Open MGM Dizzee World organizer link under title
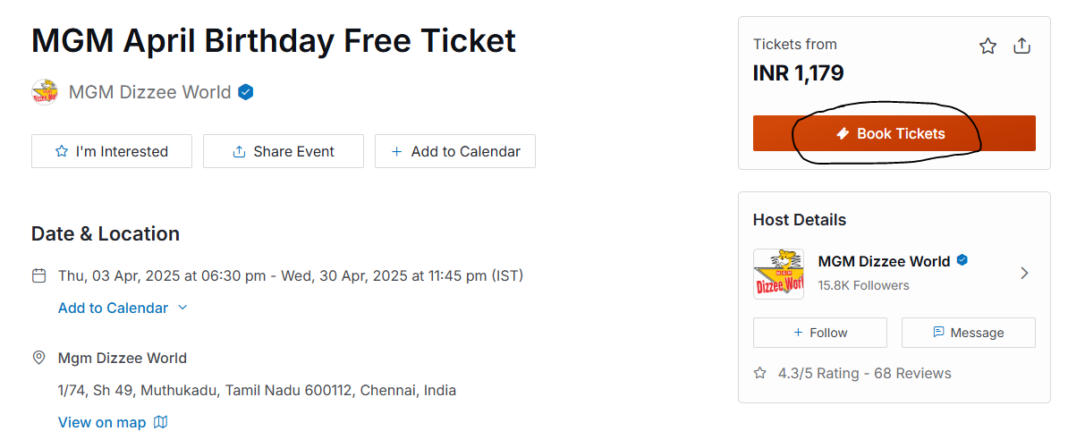This screenshot has width=1068, height=448. point(149,93)
